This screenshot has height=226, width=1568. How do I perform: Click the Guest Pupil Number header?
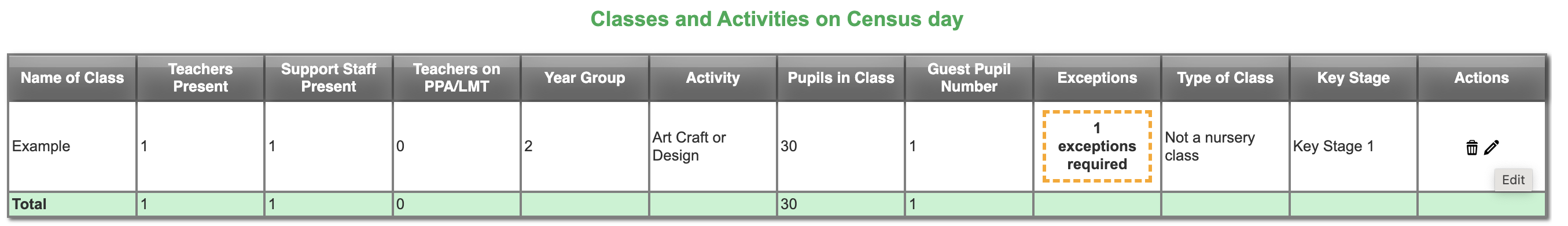tap(969, 78)
